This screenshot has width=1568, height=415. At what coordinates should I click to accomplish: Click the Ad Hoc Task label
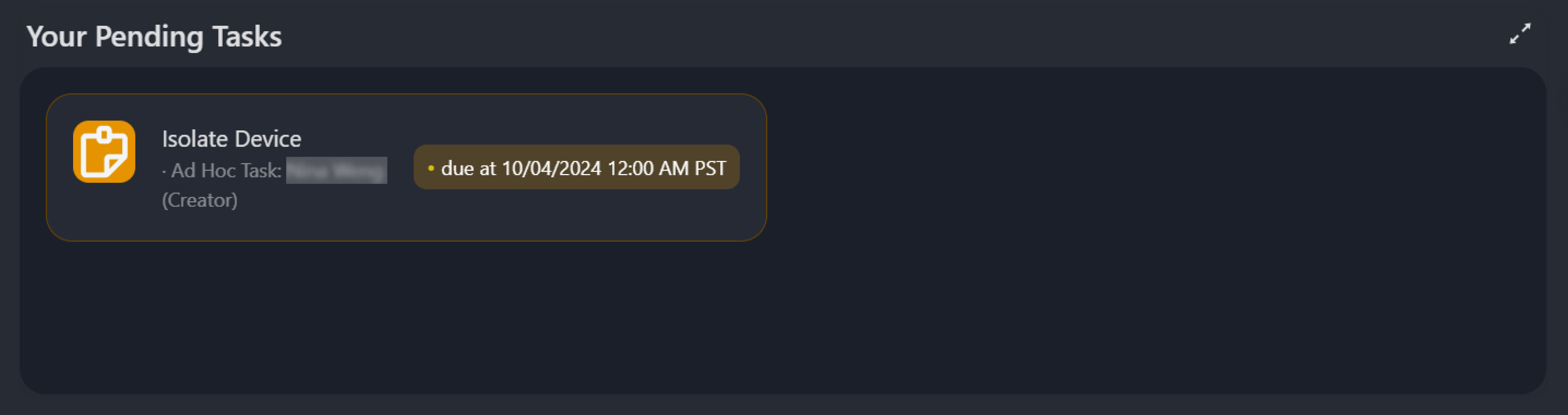226,171
